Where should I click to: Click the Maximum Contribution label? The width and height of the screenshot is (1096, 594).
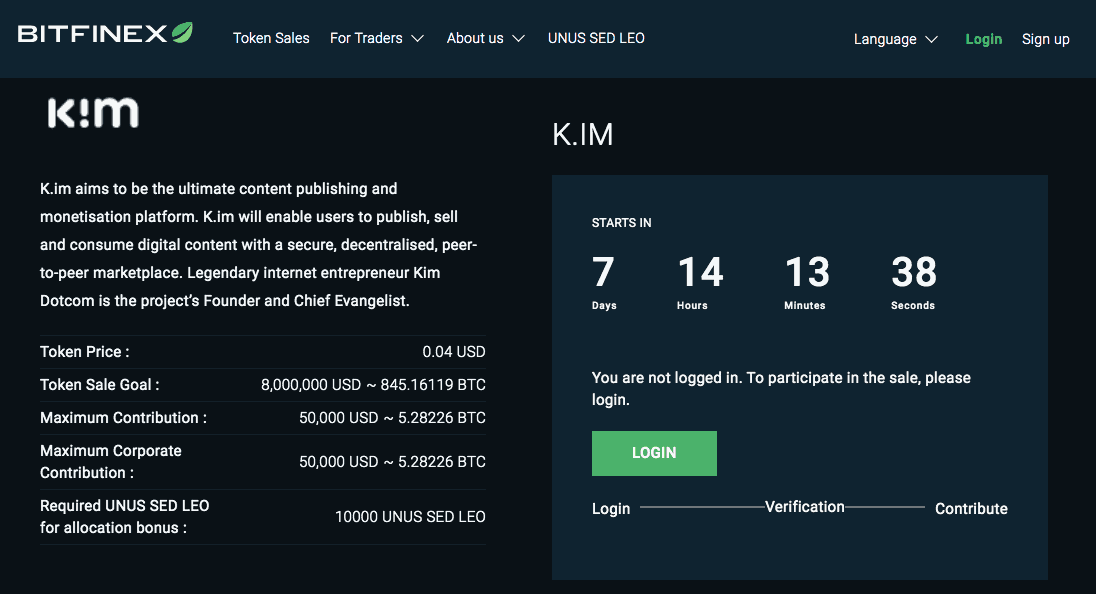123,418
